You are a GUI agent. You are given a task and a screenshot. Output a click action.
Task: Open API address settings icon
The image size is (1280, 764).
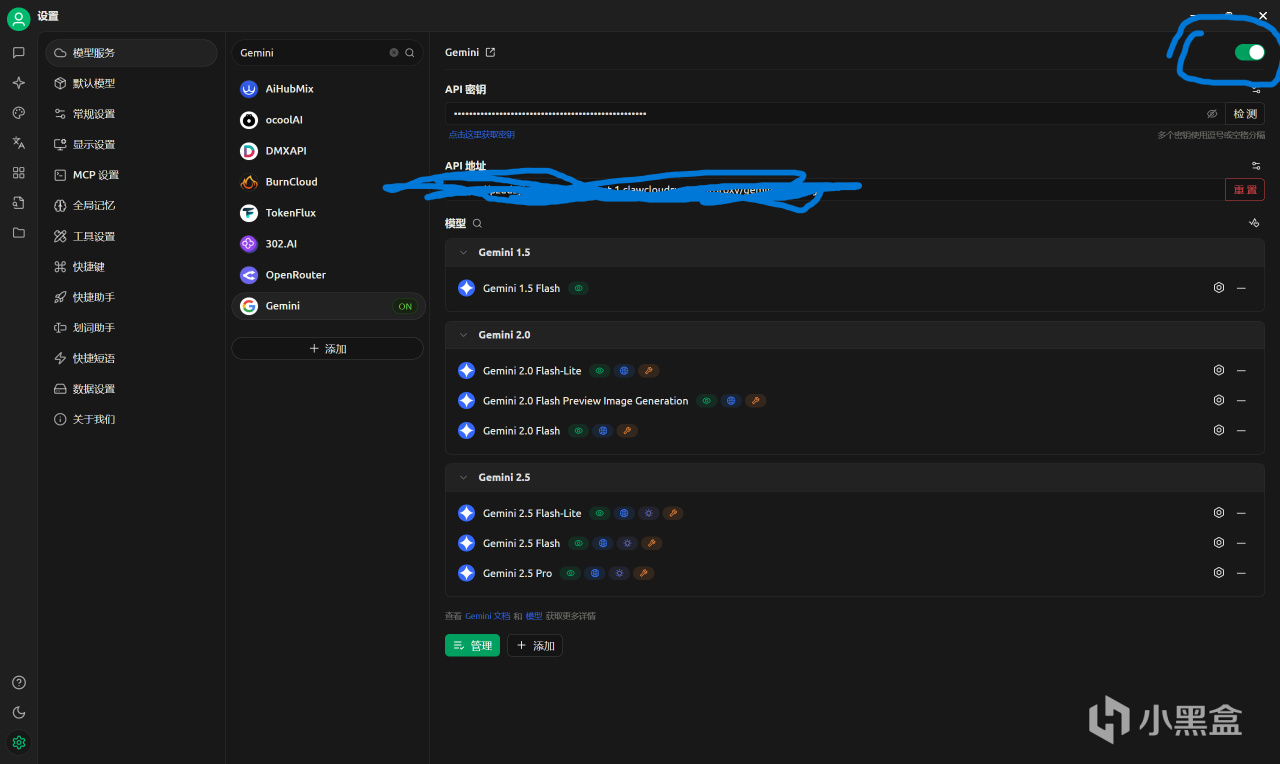1256,166
